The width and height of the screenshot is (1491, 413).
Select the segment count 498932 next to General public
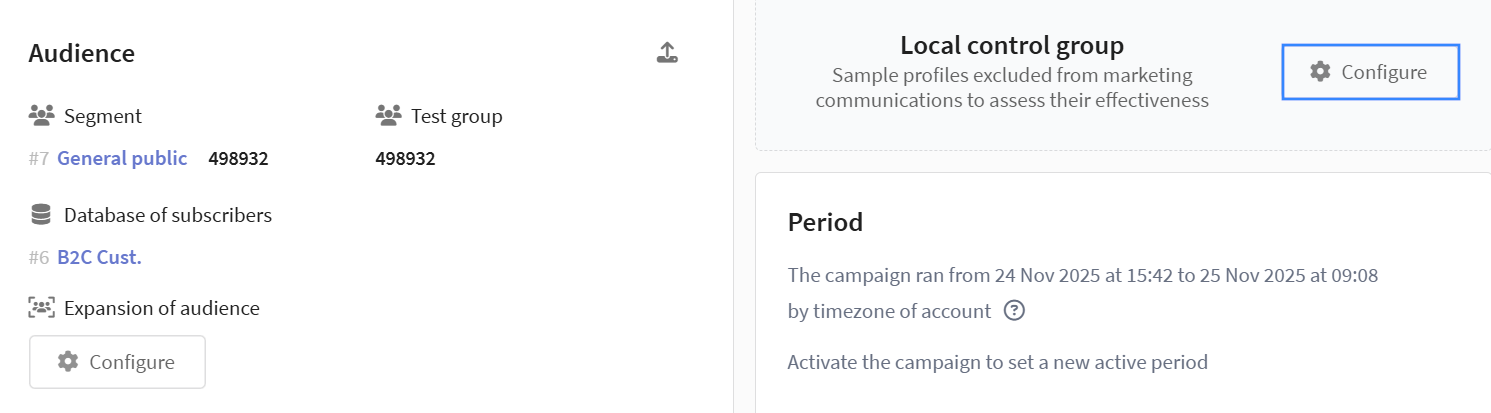point(238,159)
